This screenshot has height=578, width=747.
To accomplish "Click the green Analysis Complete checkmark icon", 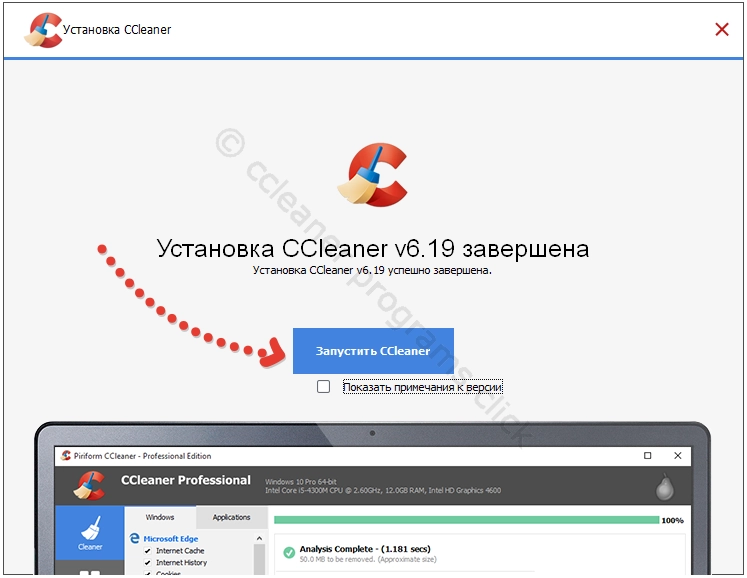I will [x=288, y=551].
